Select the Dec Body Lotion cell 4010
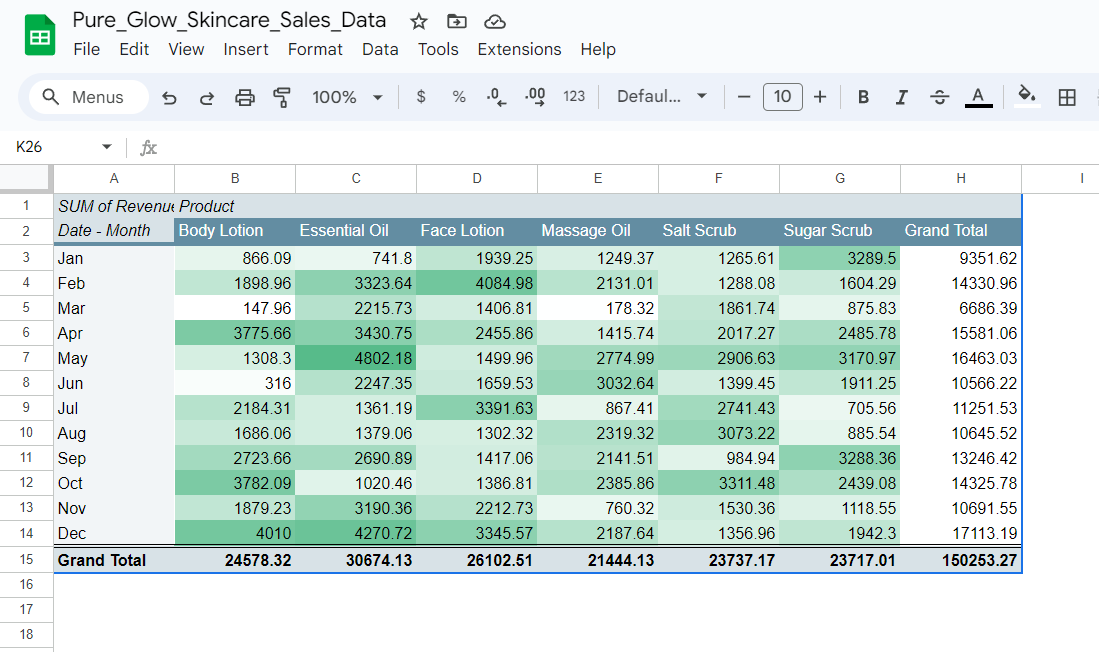This screenshot has width=1099, height=652. point(235,534)
